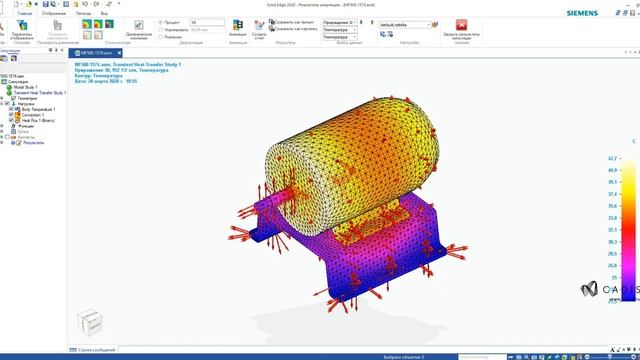This screenshot has height=360, width=640.
Task: Click first contour style icon in bottom row
Action: click(x=87, y=35)
